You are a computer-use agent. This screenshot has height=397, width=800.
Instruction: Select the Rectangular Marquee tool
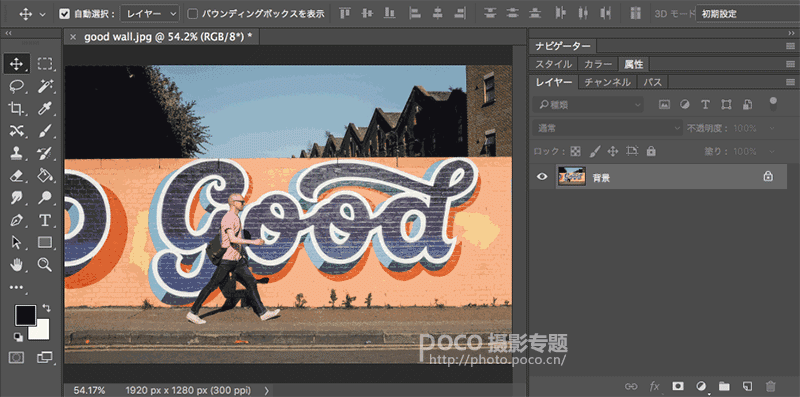[x=45, y=64]
